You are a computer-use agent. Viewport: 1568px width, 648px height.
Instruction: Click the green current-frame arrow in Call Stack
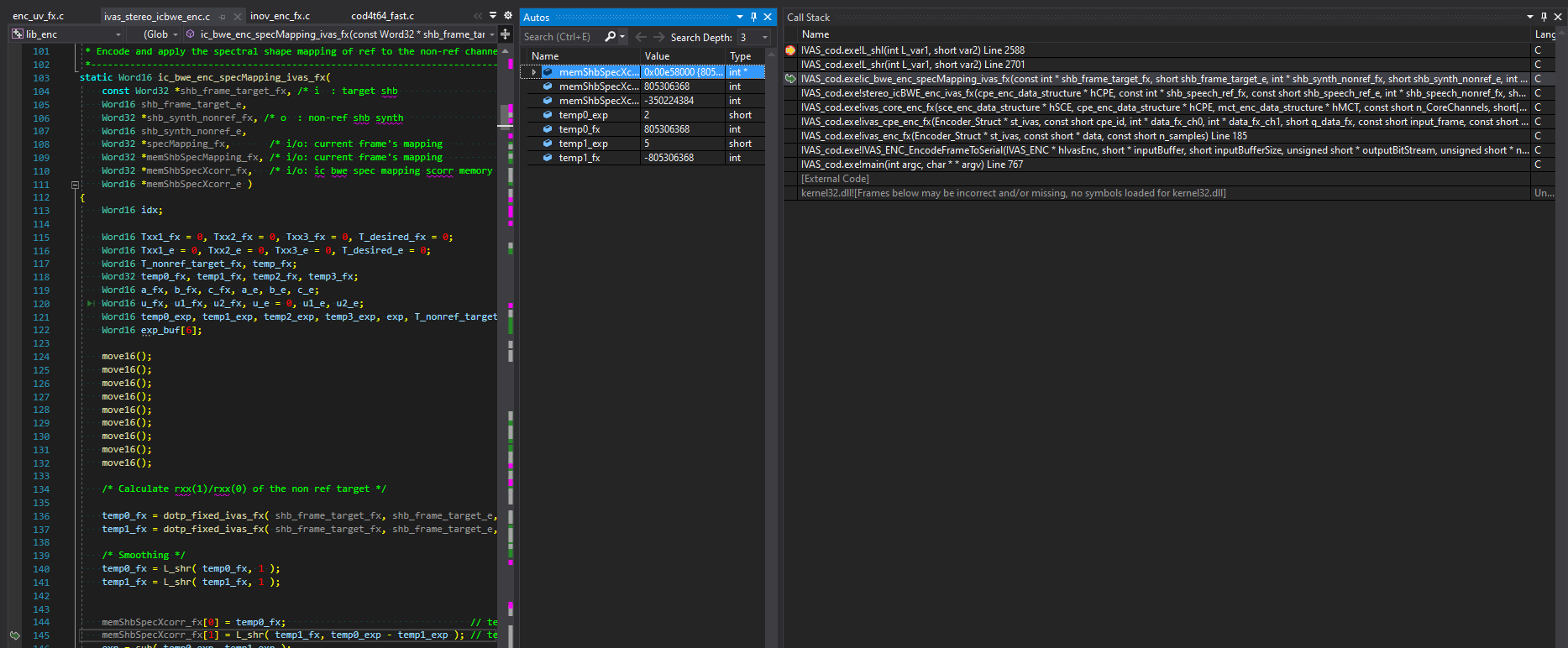click(x=790, y=79)
